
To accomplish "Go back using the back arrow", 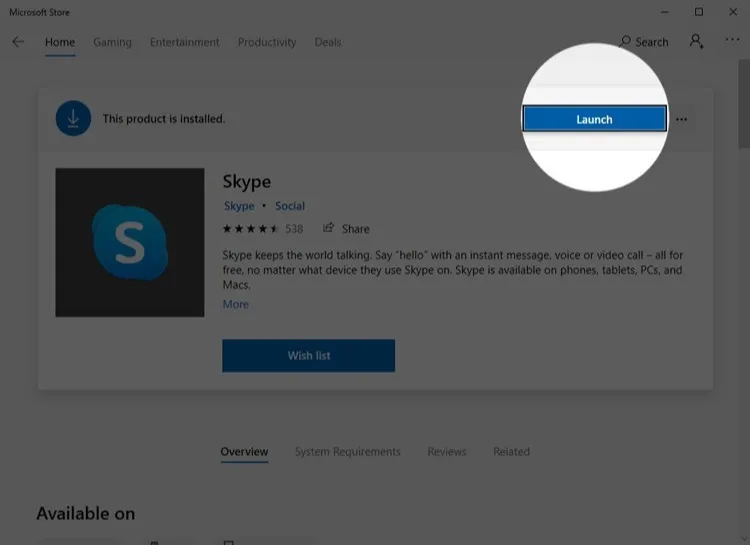I will [18, 42].
